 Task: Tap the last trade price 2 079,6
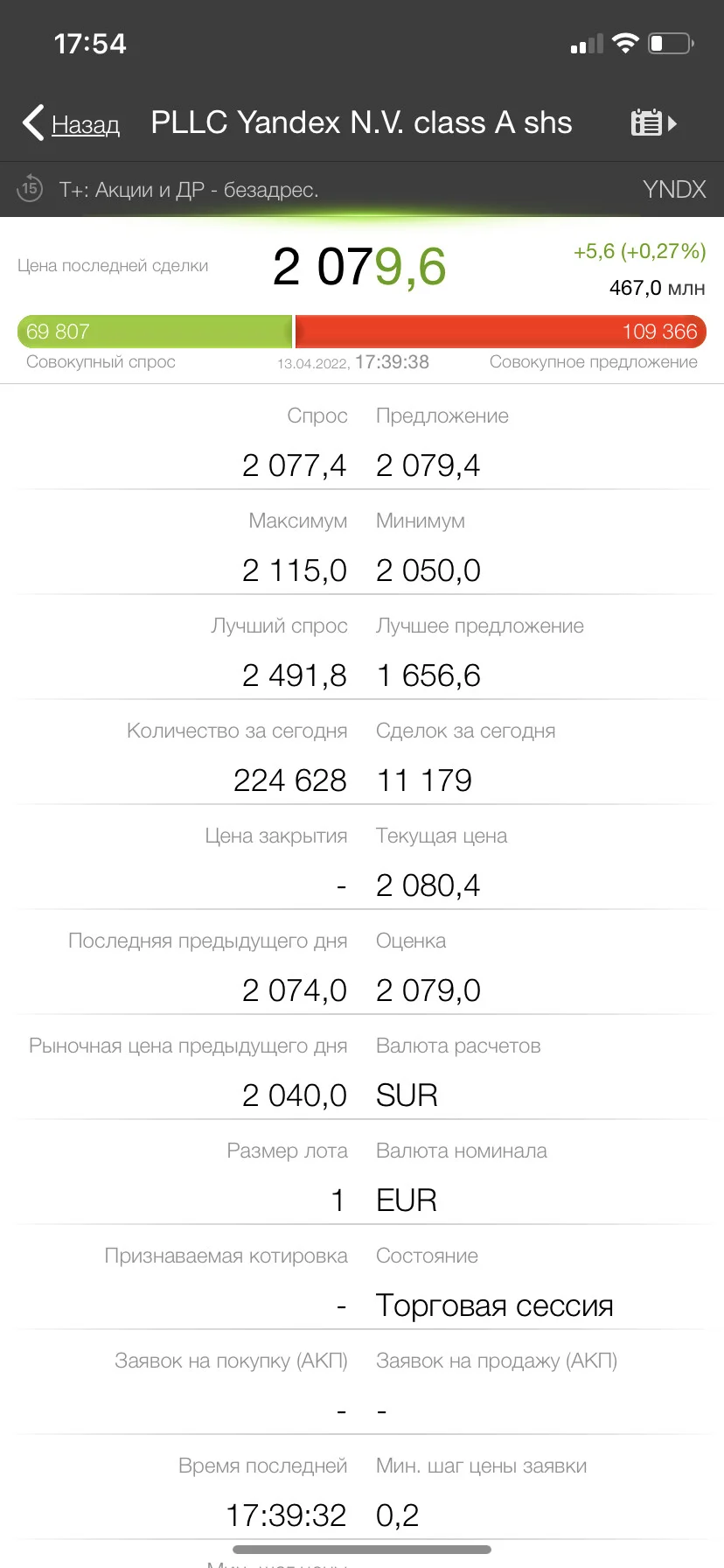(x=359, y=267)
